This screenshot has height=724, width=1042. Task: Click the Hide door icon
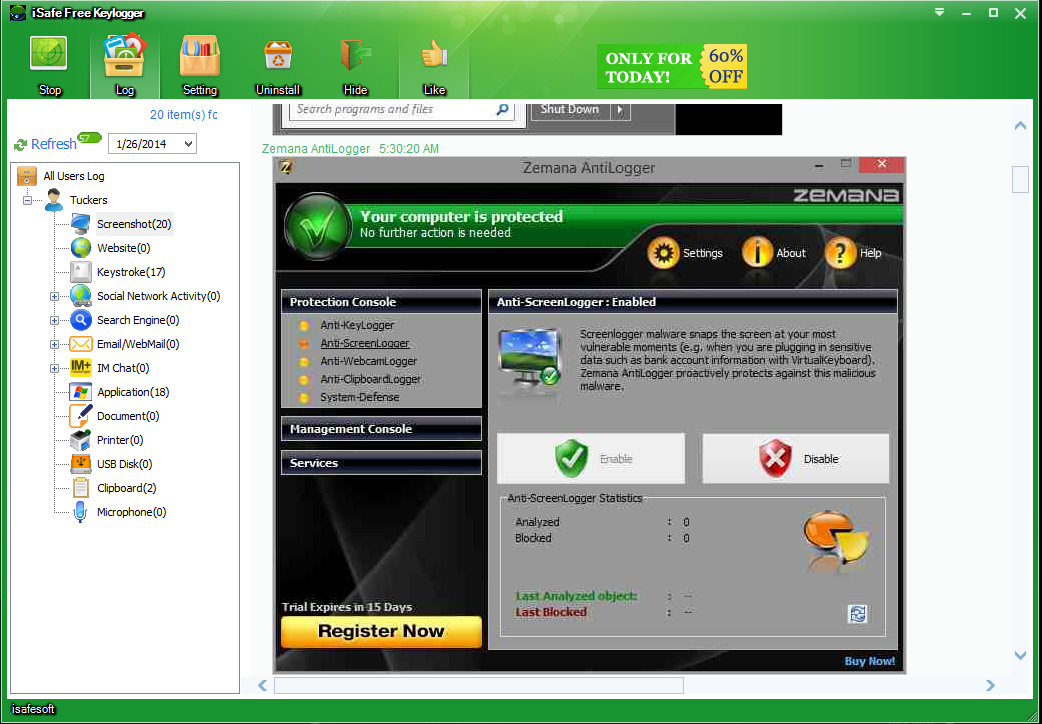(x=356, y=55)
